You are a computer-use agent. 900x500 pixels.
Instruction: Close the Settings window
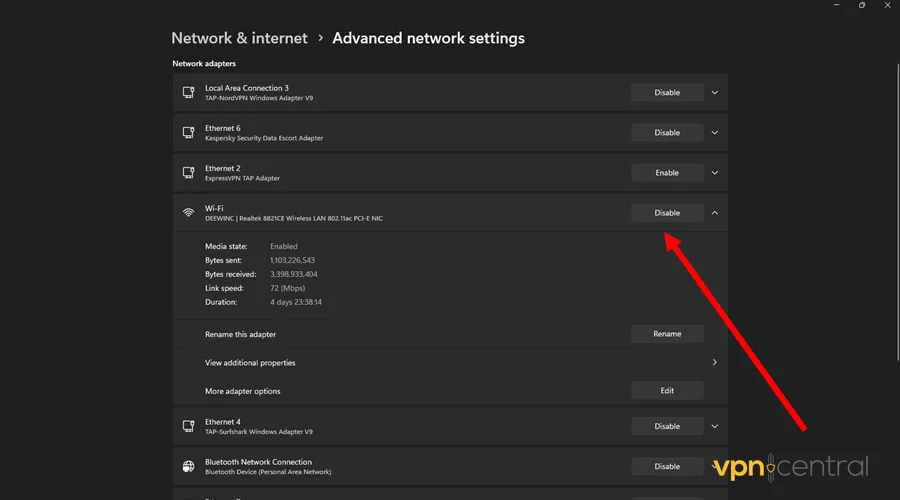(887, 5)
